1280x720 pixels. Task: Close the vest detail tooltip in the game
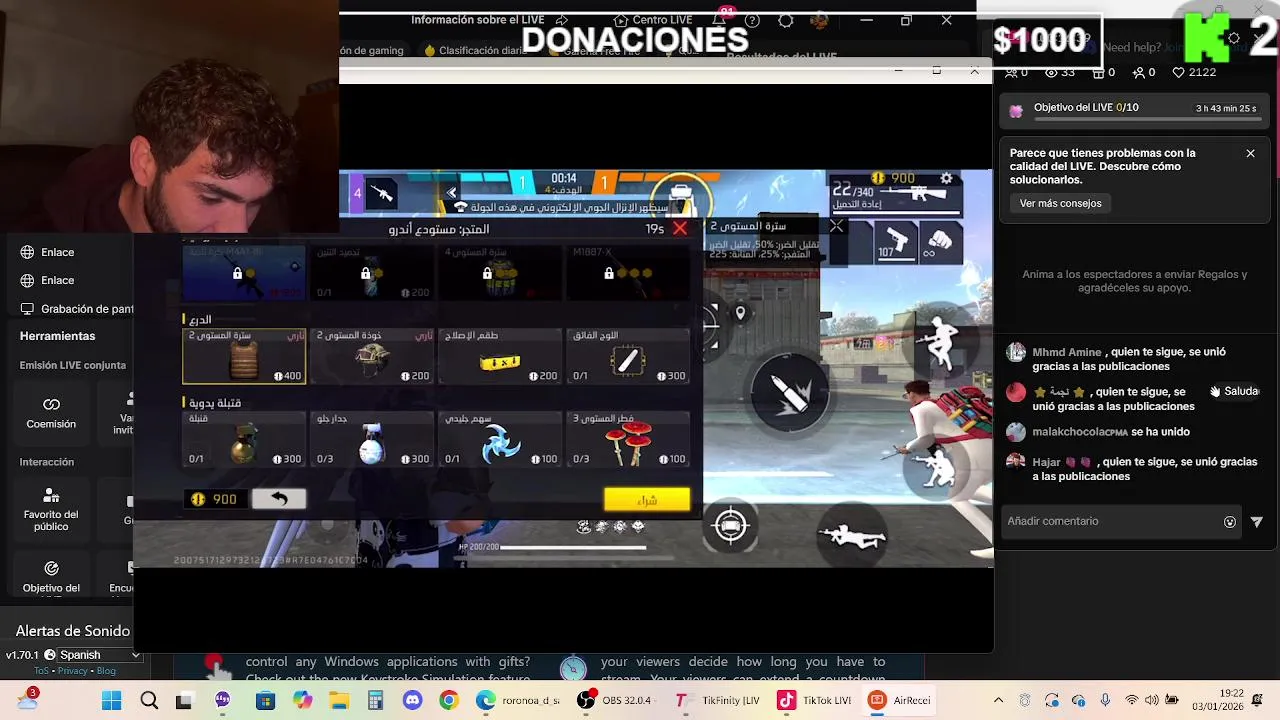pos(836,227)
